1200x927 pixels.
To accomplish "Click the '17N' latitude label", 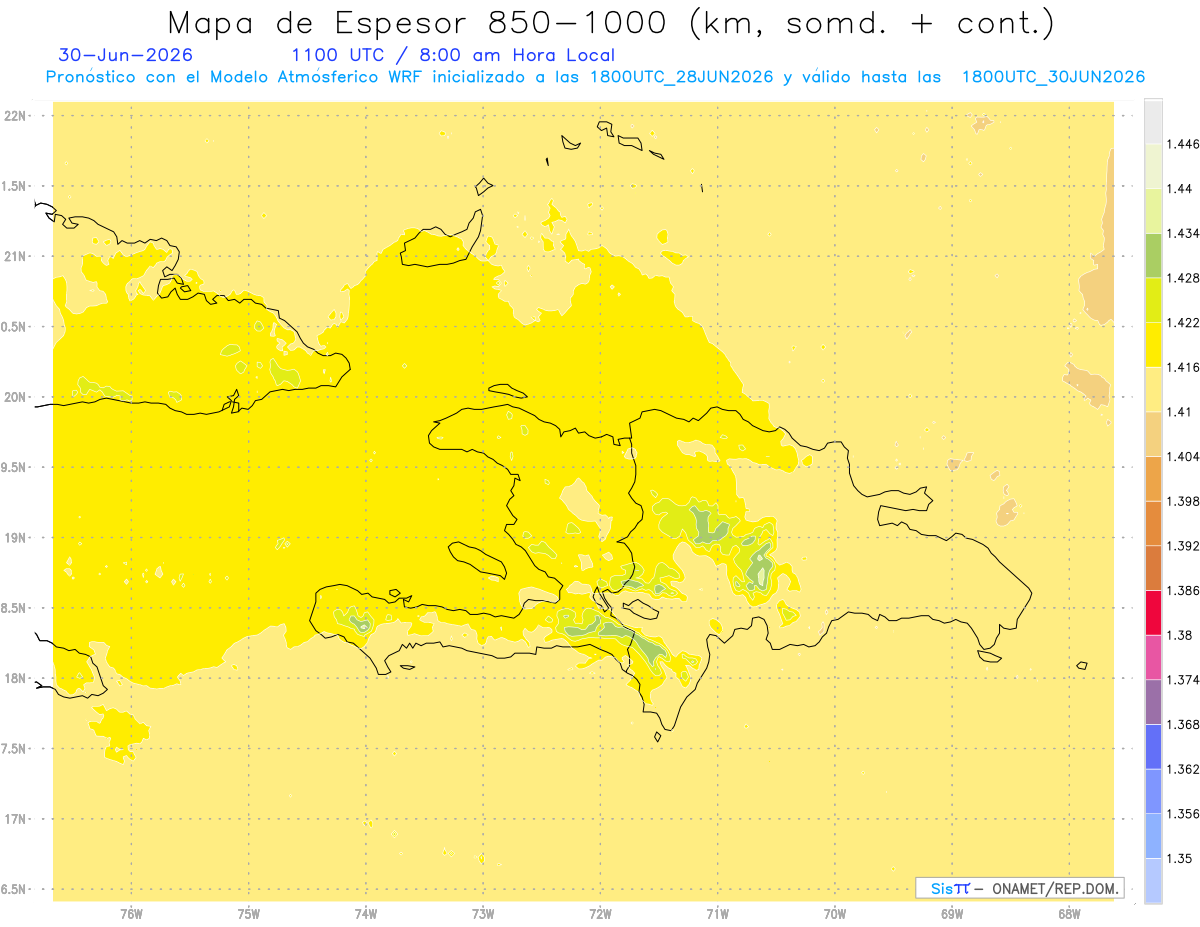I will [x=15, y=819].
